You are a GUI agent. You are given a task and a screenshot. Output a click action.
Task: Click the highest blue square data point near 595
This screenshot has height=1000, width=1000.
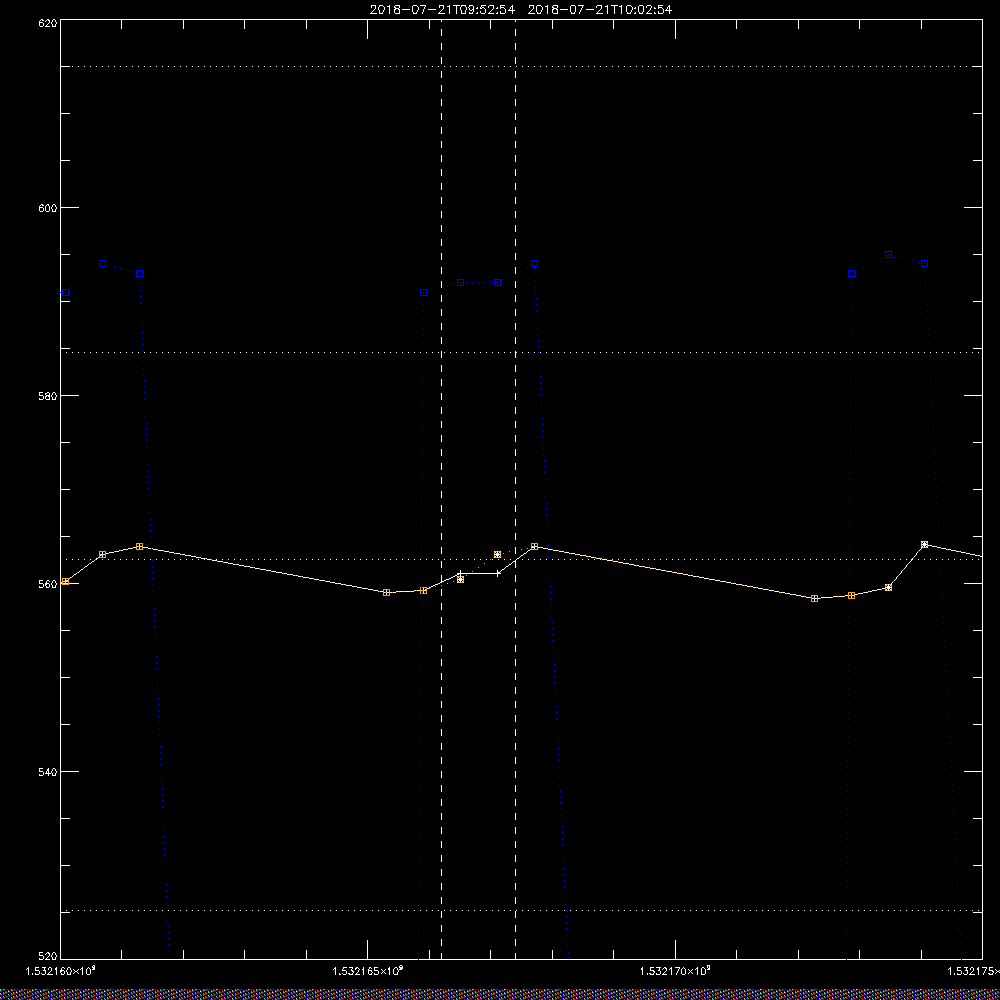pos(888,254)
